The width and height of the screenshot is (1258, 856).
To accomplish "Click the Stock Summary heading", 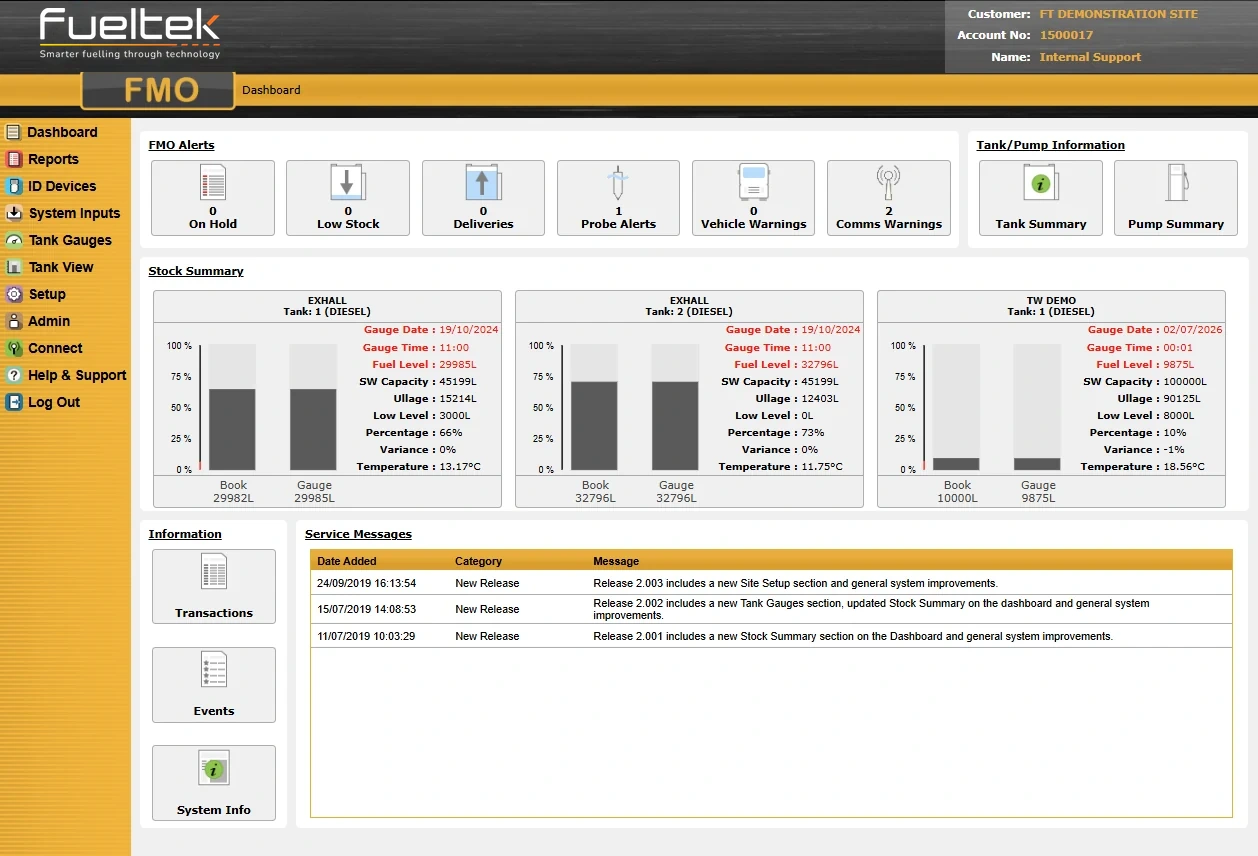I will pyautogui.click(x=196, y=271).
